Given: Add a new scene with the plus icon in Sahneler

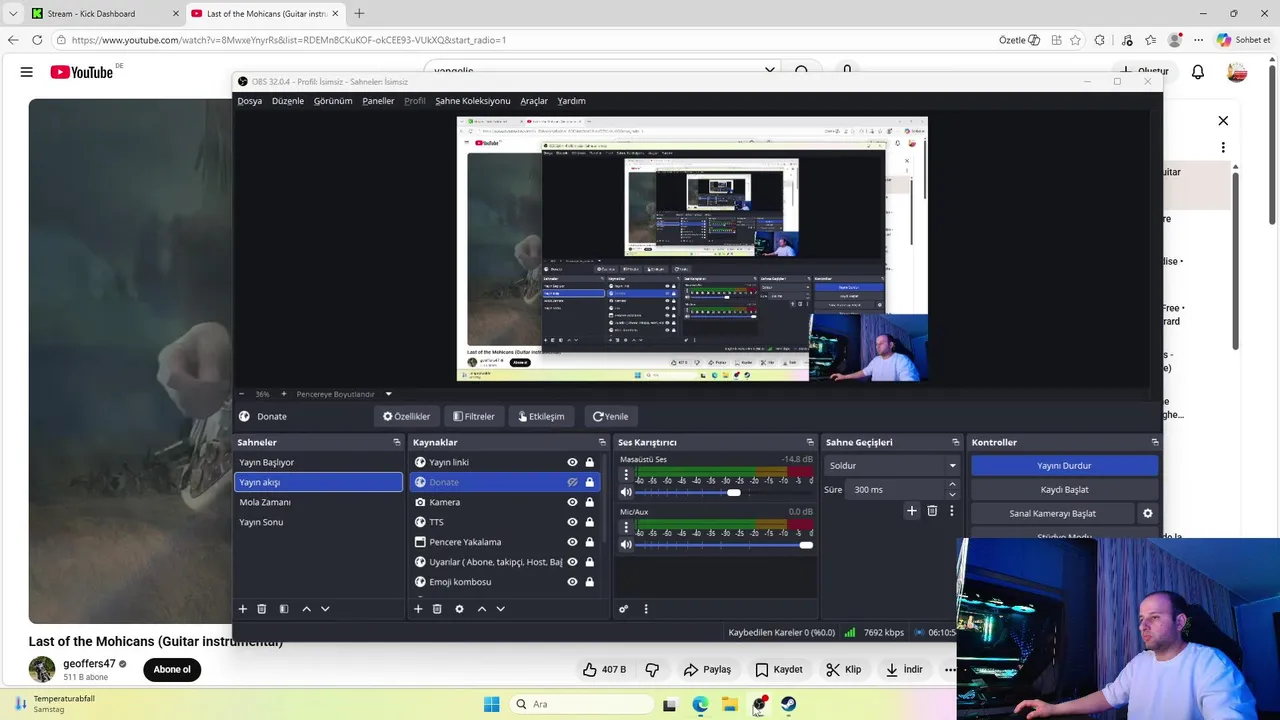Looking at the screenshot, I should [x=242, y=609].
